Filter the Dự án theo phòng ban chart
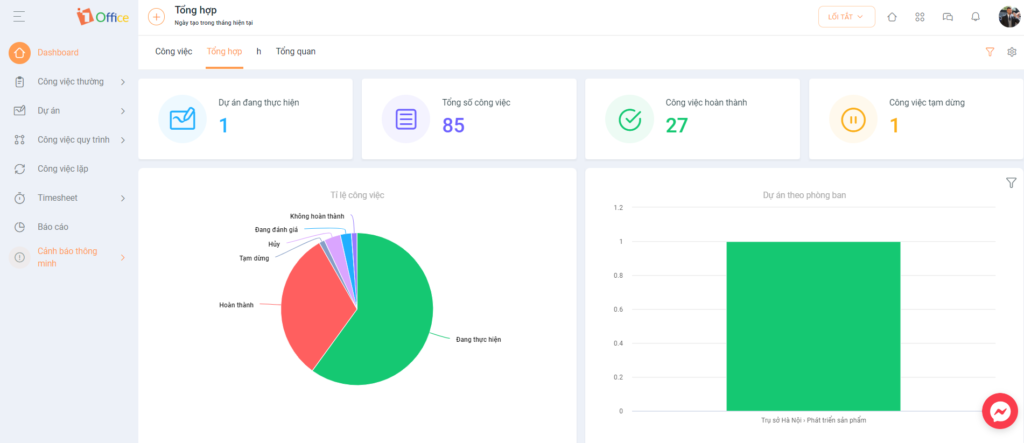1024x443 pixels. pyautogui.click(x=1012, y=183)
